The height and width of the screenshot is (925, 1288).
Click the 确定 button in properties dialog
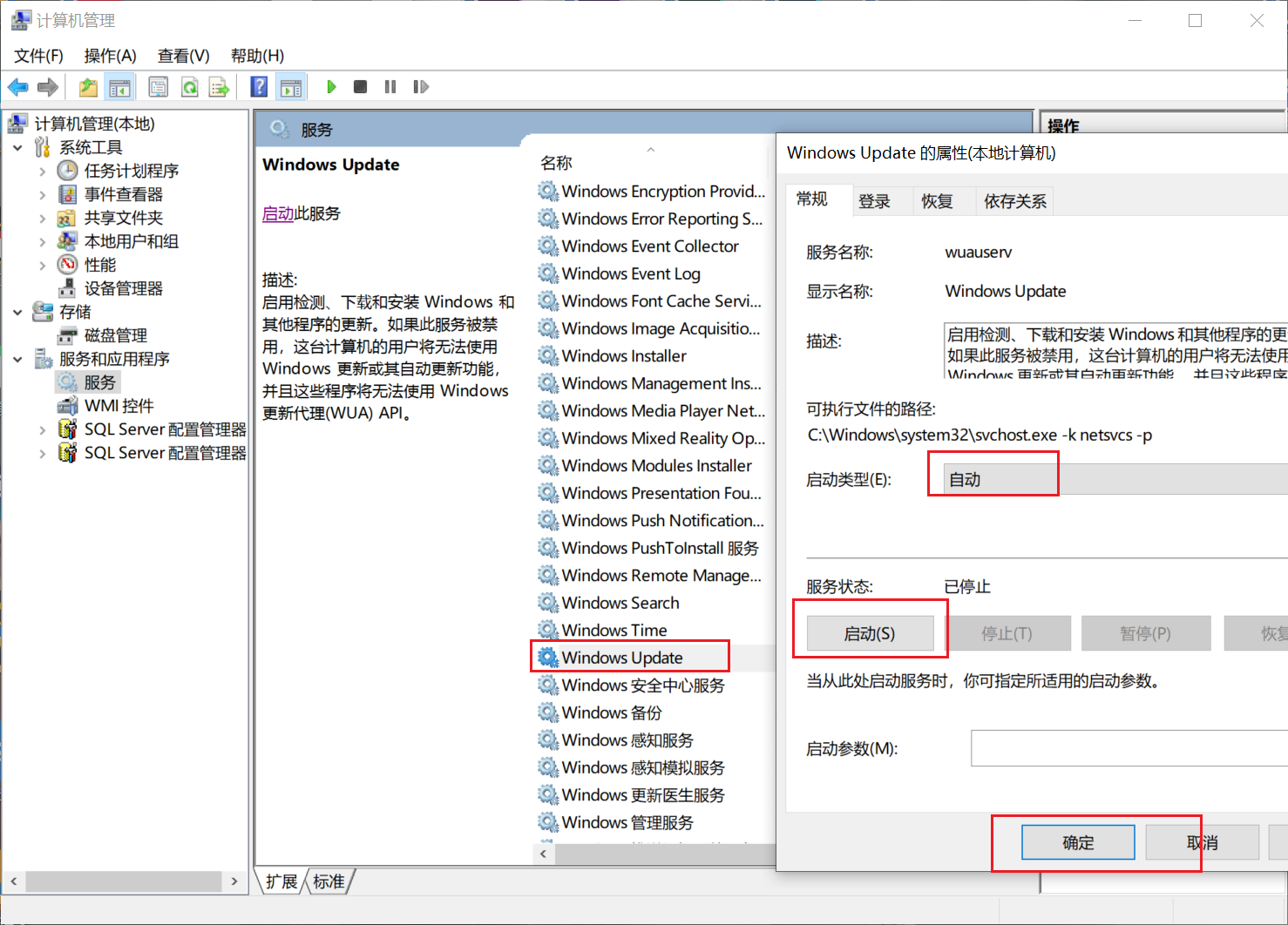pos(1077,842)
